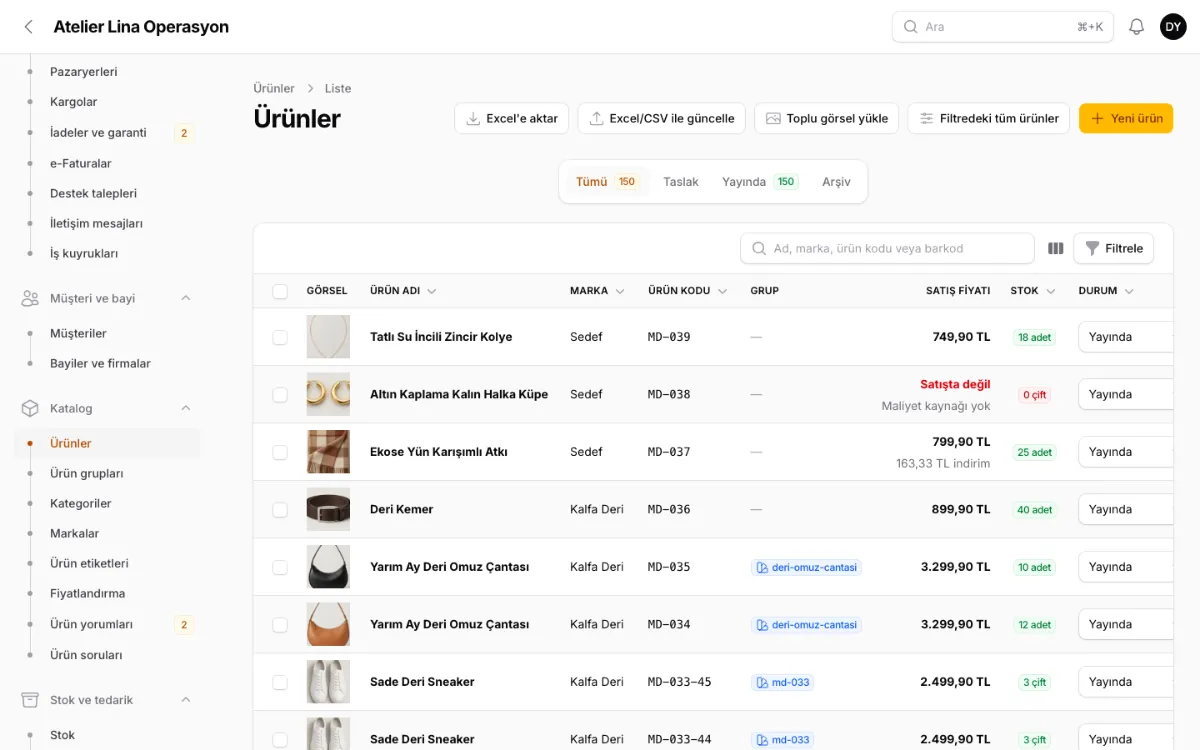The image size is (1200, 750).
Task: Click the back arrow beside Atelier Lina Operasyon
Action: 28,27
